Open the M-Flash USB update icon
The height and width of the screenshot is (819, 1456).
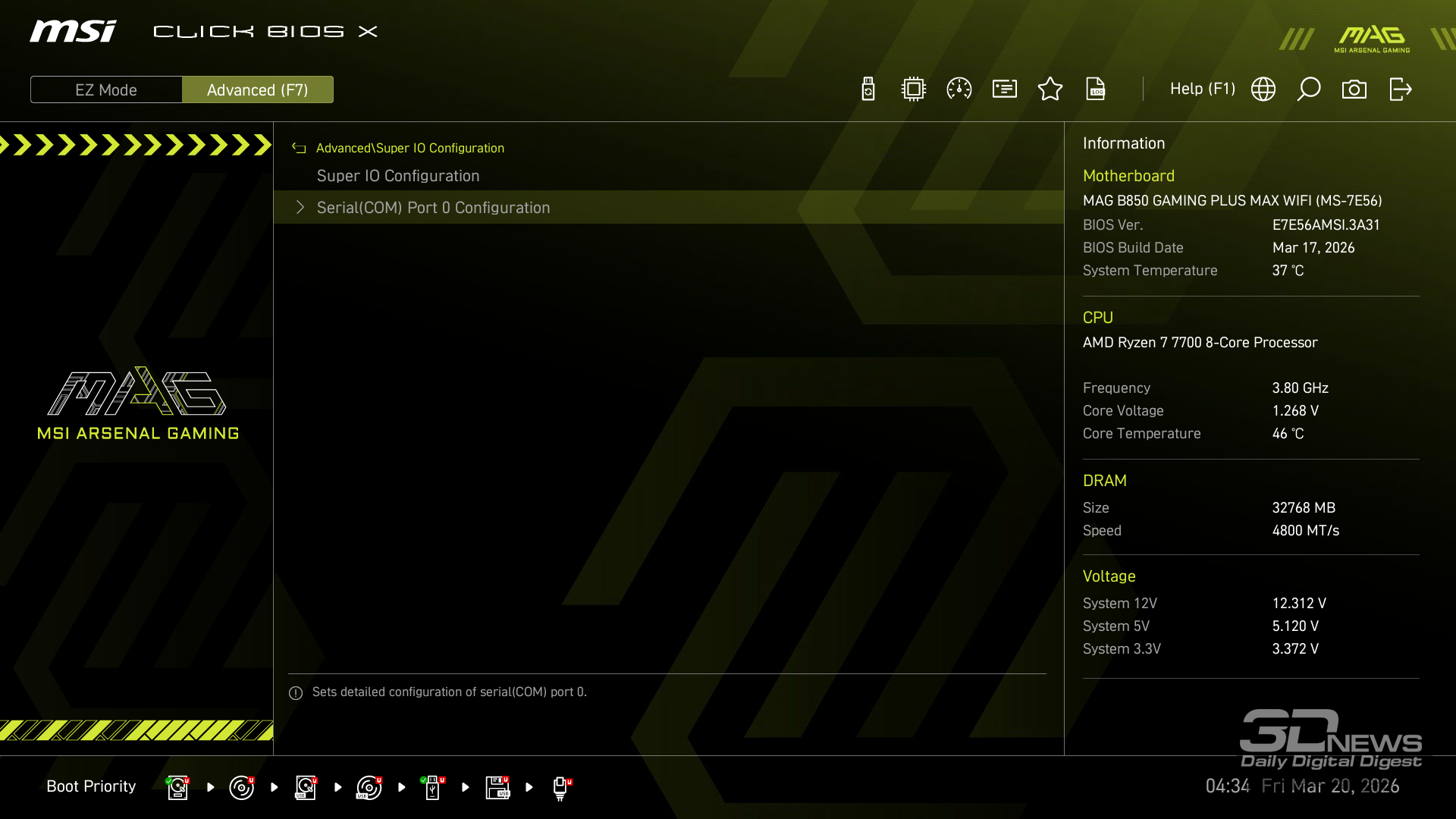[x=868, y=89]
